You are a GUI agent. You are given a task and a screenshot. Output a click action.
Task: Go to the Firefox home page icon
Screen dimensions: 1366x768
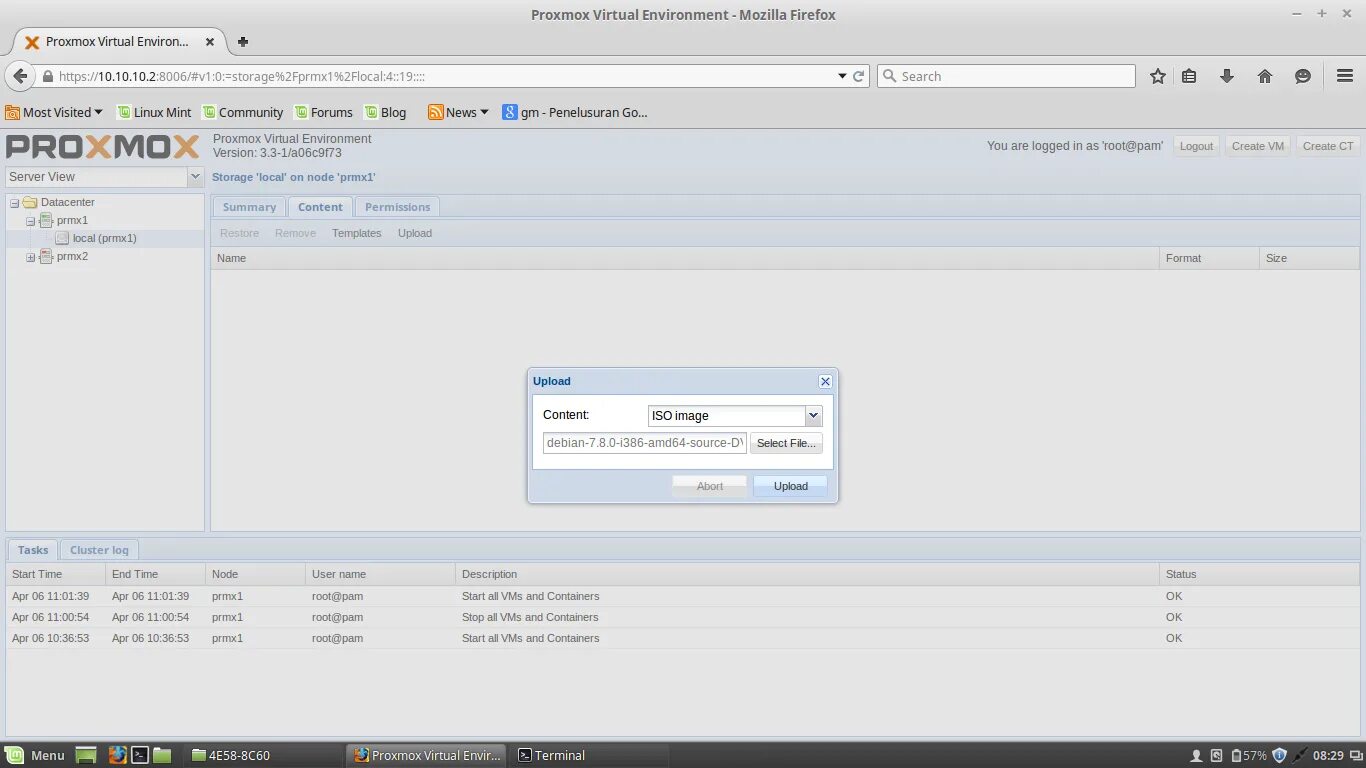pos(1265,76)
